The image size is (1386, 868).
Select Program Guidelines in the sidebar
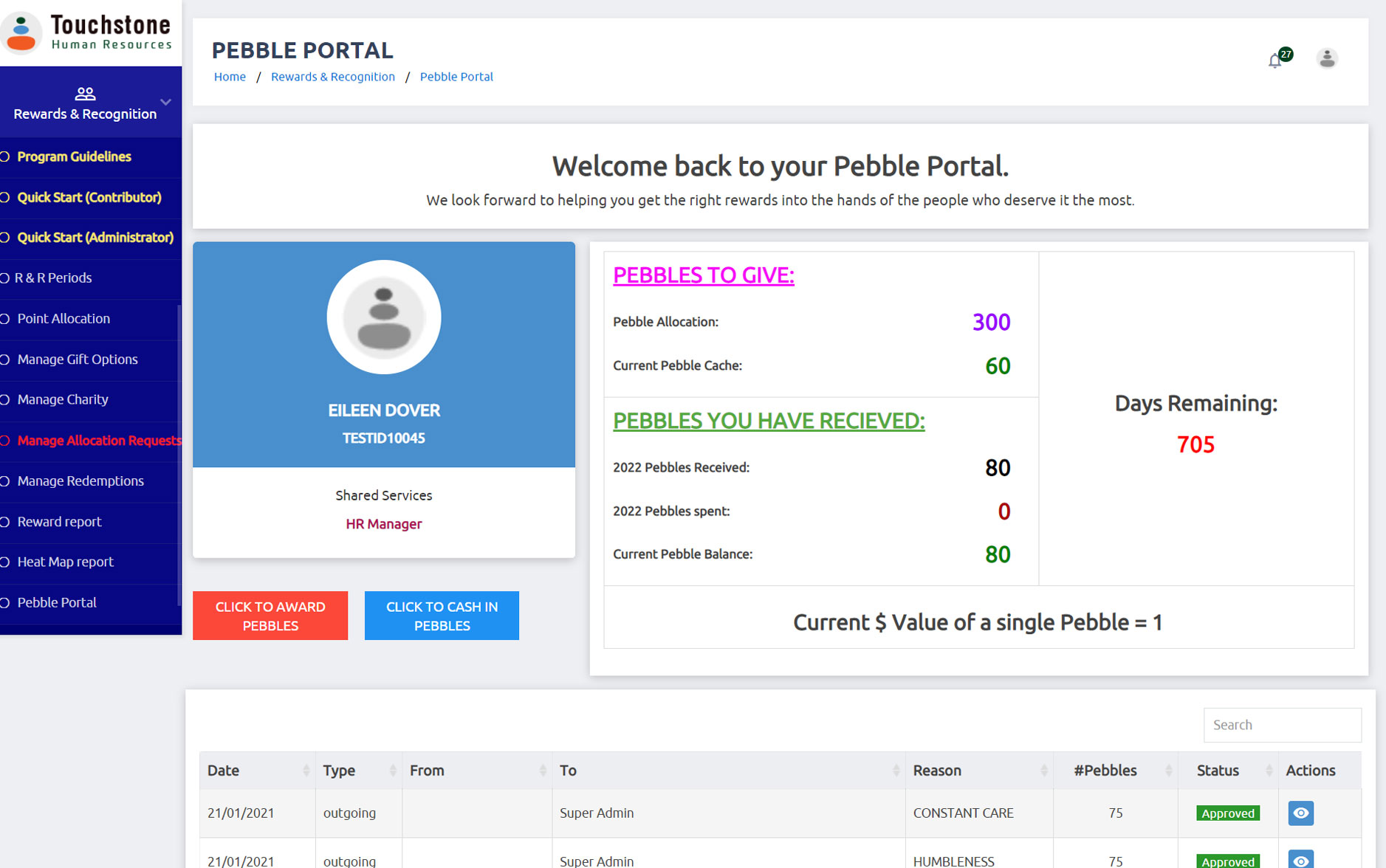point(74,156)
